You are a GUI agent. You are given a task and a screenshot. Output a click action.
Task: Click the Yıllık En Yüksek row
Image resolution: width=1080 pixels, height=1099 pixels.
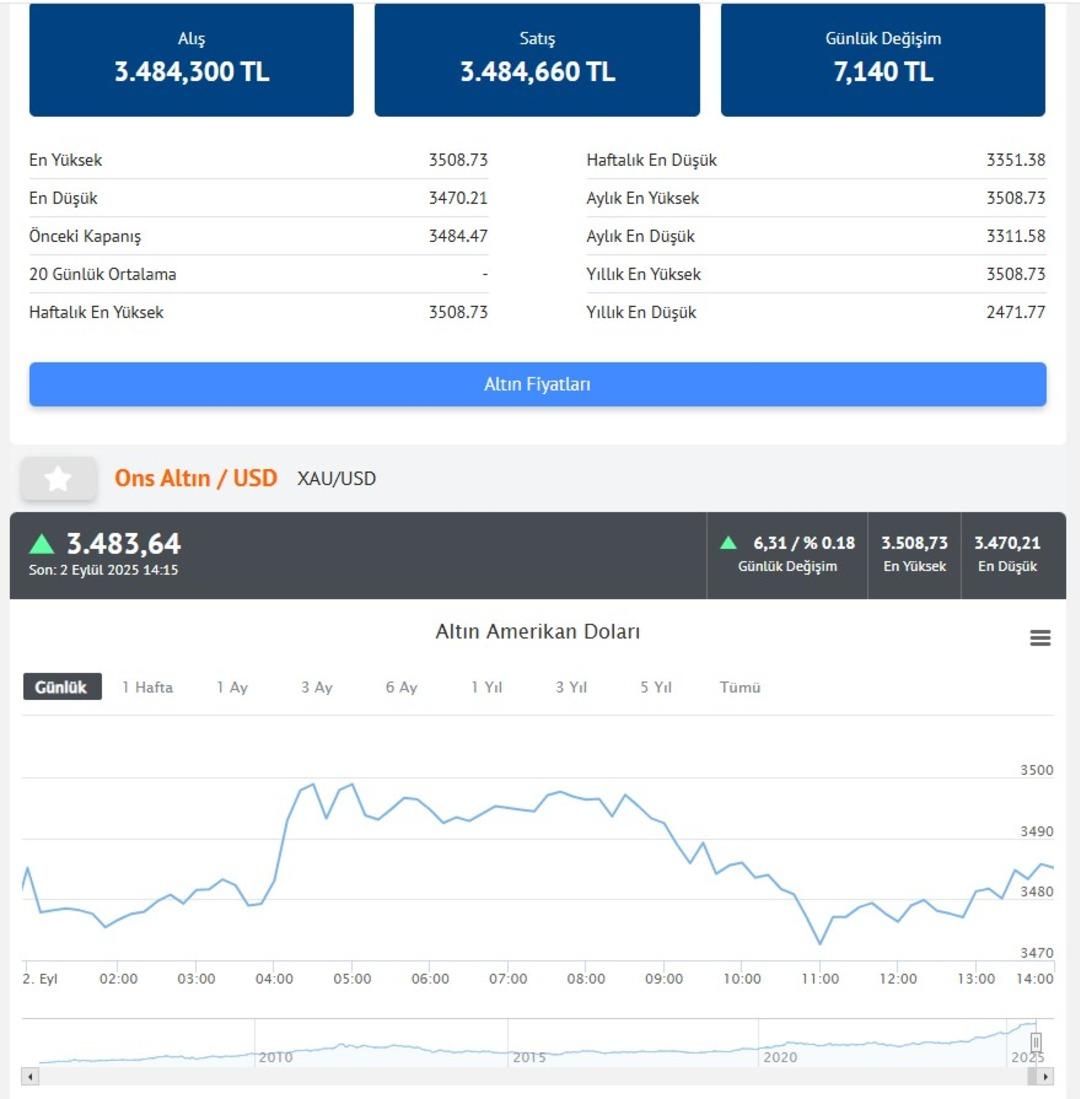(x=816, y=274)
